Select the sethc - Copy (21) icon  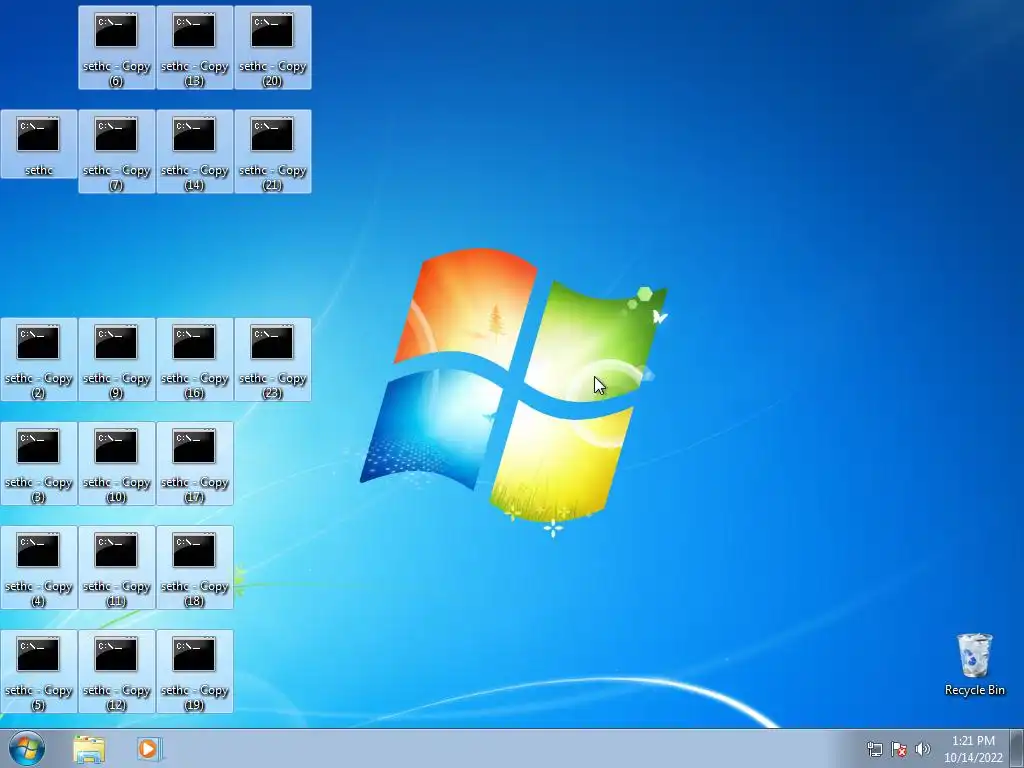[x=272, y=152]
